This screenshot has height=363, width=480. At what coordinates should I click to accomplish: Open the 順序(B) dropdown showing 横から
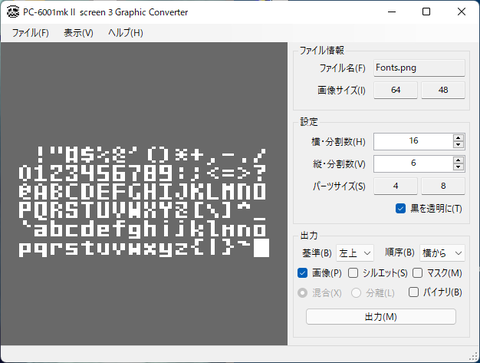pyautogui.click(x=442, y=253)
